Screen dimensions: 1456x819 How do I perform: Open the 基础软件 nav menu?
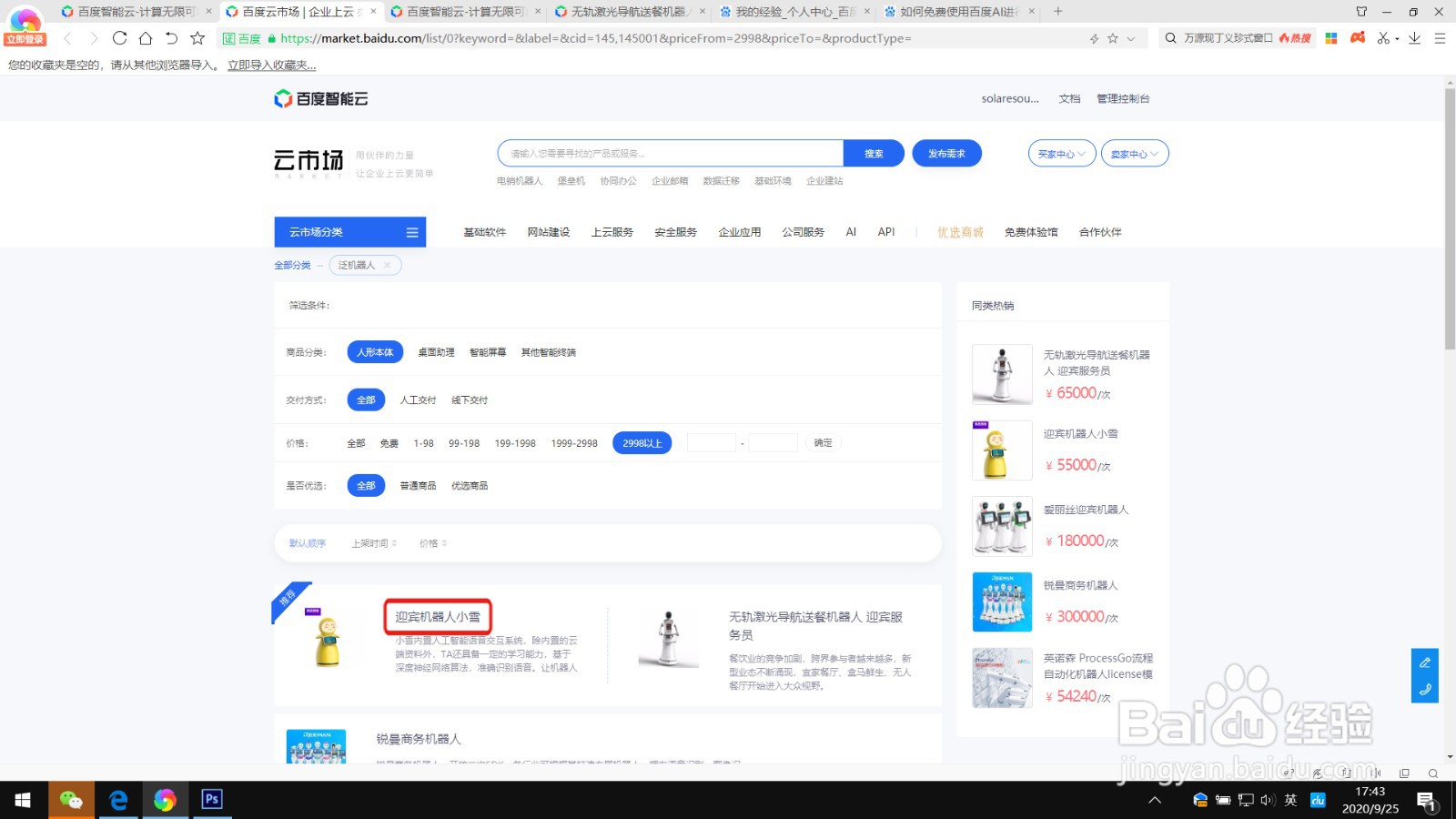click(x=484, y=232)
